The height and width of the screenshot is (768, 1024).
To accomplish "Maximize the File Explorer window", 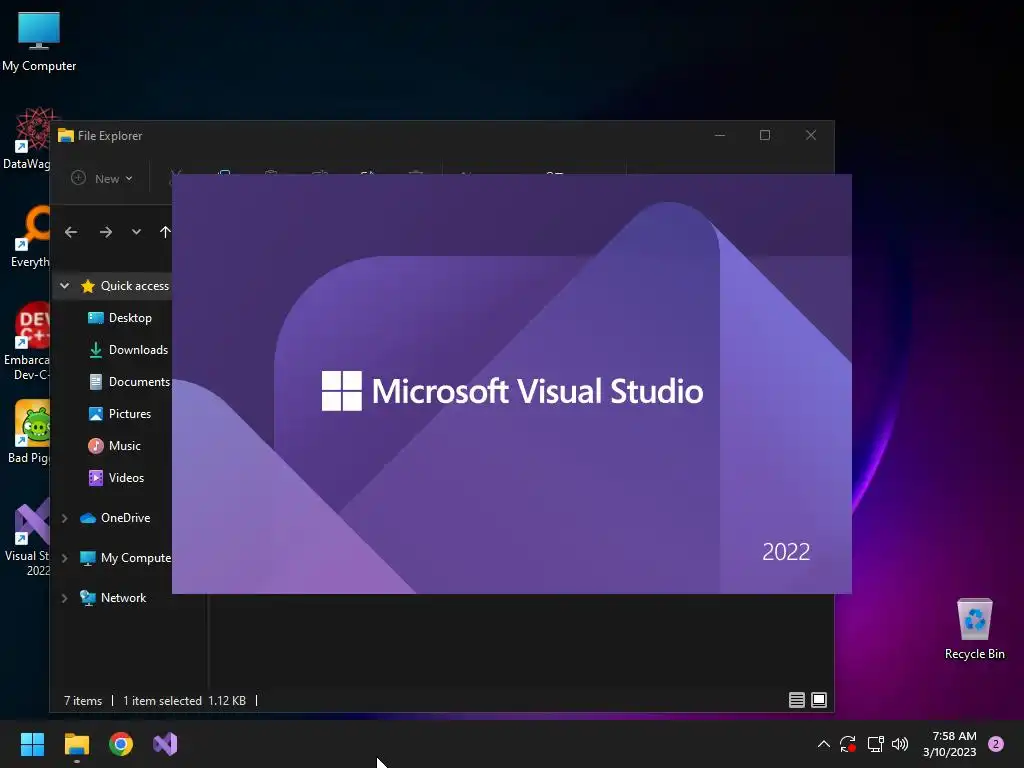I will tap(765, 135).
